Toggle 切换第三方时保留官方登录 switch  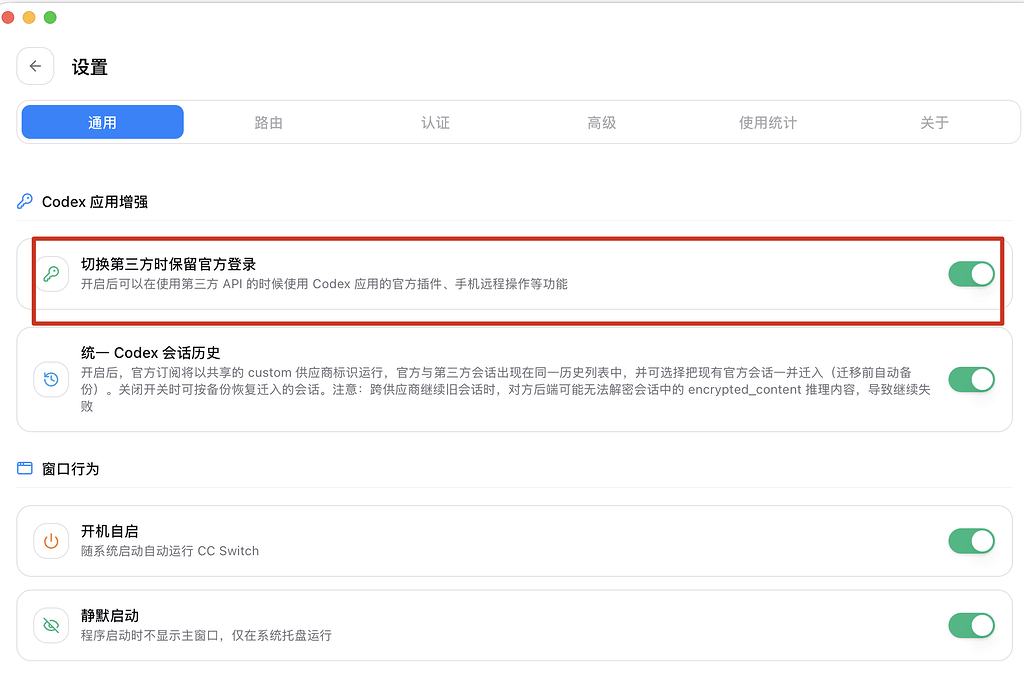pos(971,274)
